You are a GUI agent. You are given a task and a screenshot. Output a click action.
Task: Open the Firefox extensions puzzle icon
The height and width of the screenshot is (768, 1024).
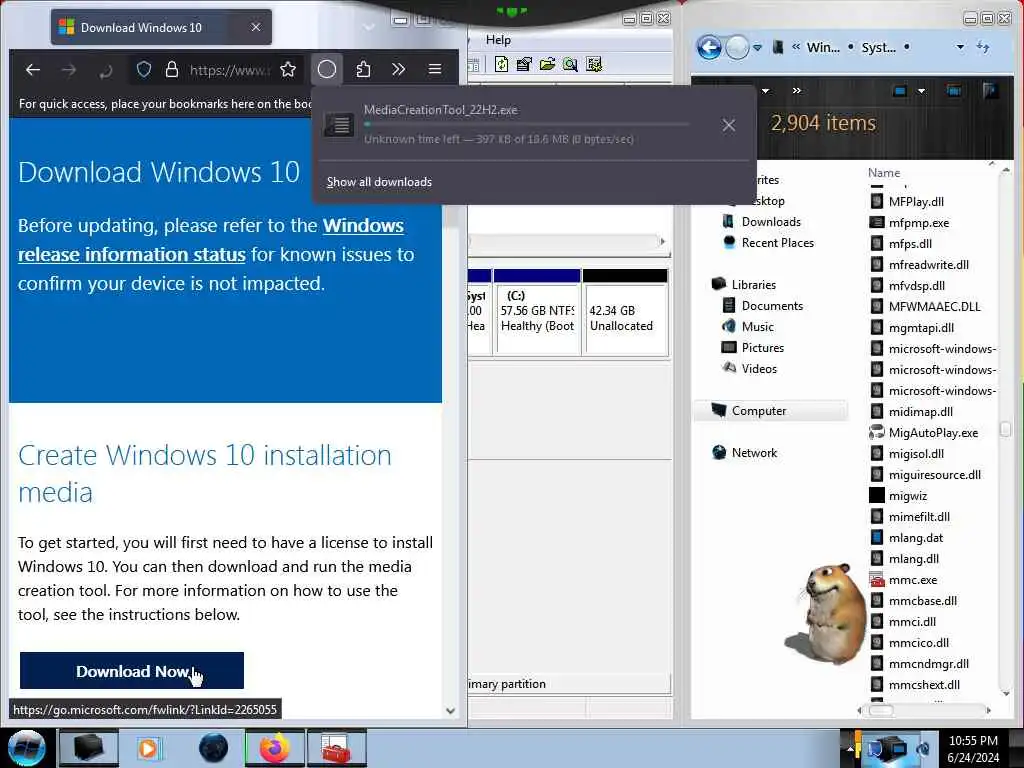[363, 69]
